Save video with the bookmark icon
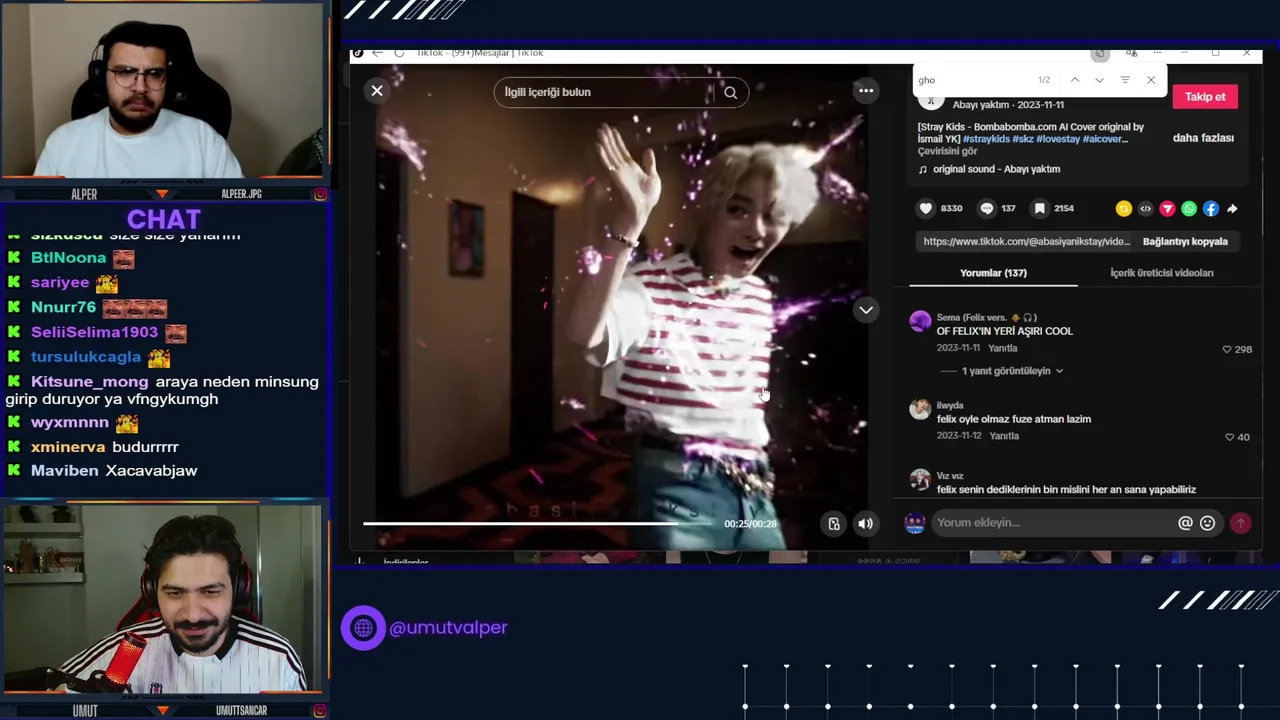 1040,208
